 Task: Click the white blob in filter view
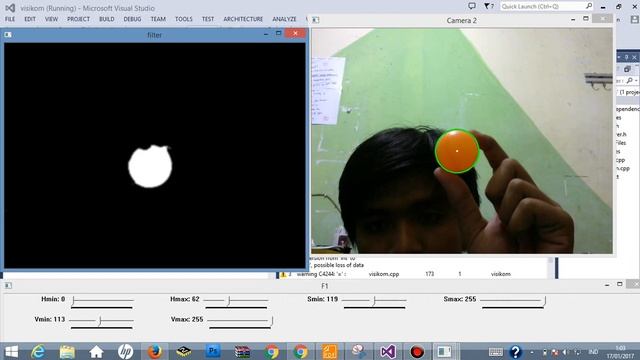[150, 167]
